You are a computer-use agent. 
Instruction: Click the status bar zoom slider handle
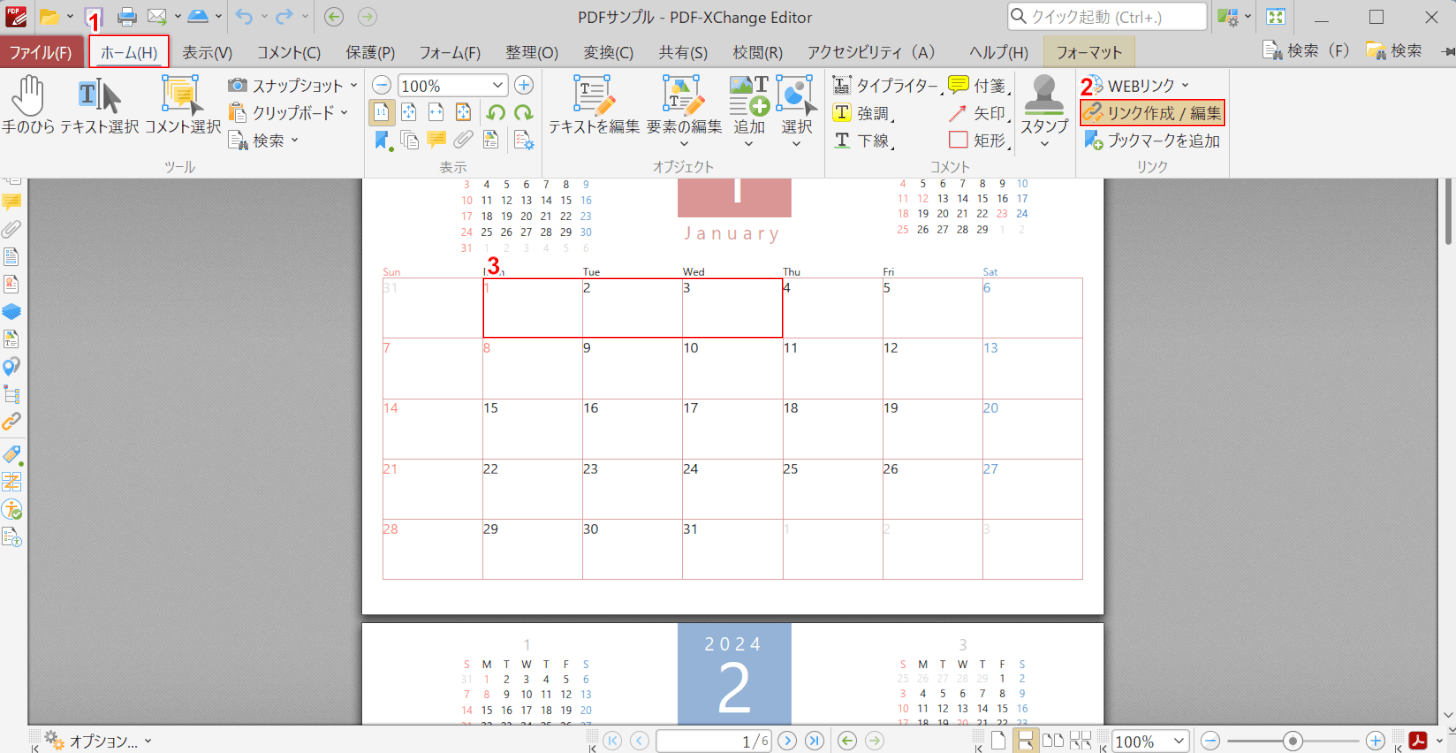click(x=1293, y=741)
